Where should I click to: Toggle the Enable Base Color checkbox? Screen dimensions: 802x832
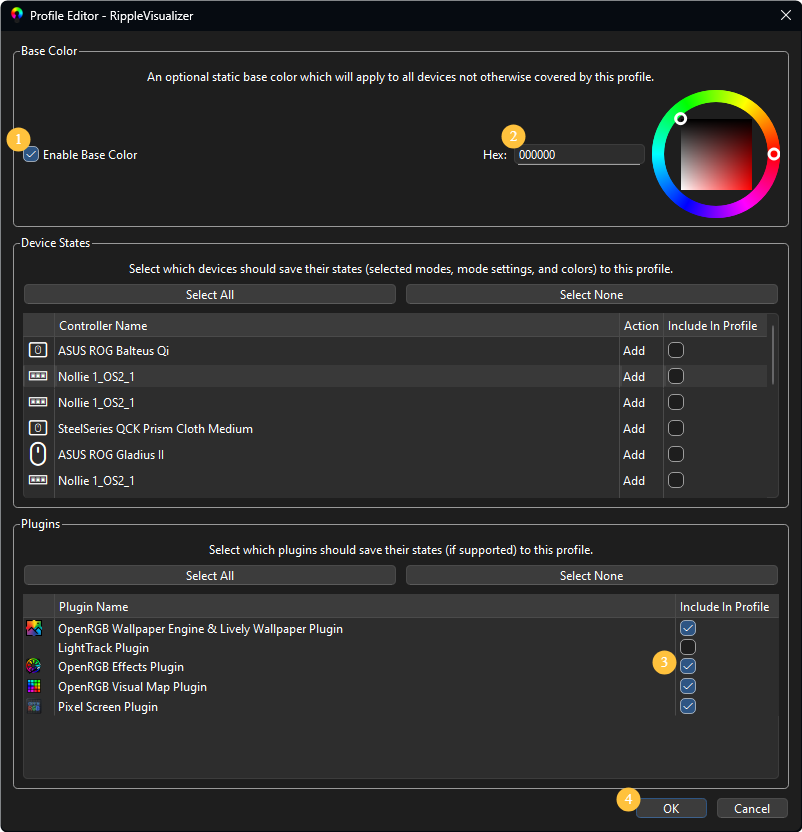pyautogui.click(x=31, y=154)
